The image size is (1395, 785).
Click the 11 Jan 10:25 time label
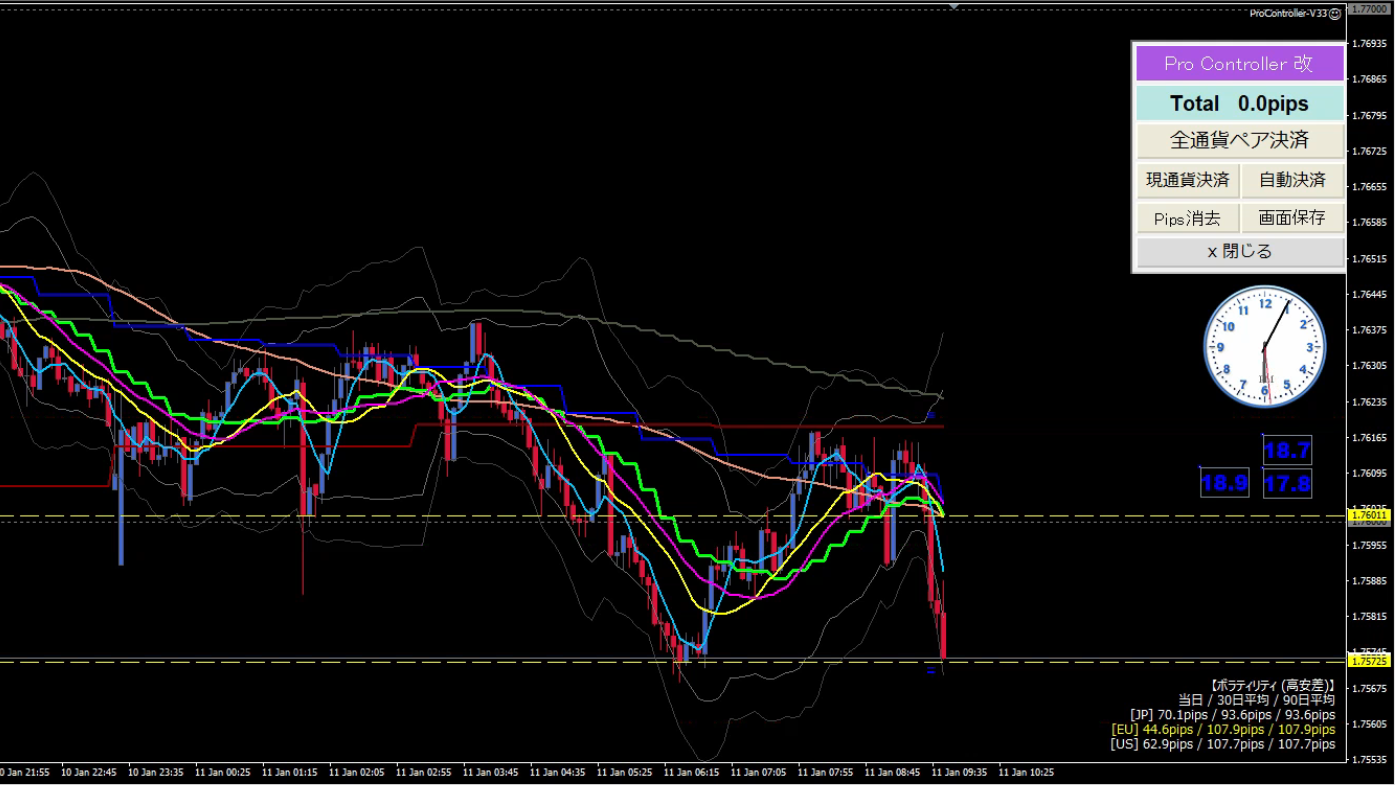point(1026,772)
